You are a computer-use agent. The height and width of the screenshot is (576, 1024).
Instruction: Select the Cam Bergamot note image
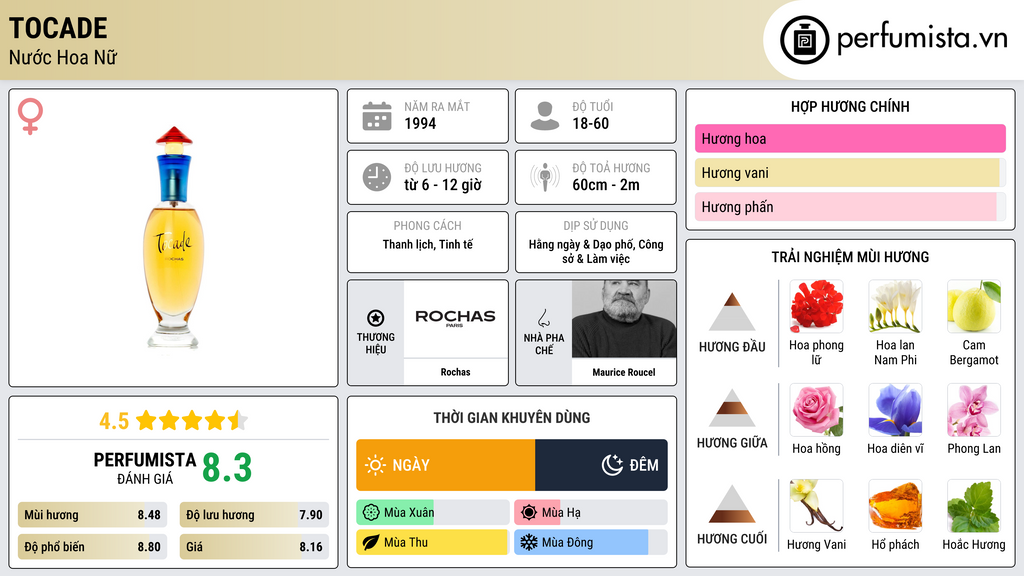974,306
